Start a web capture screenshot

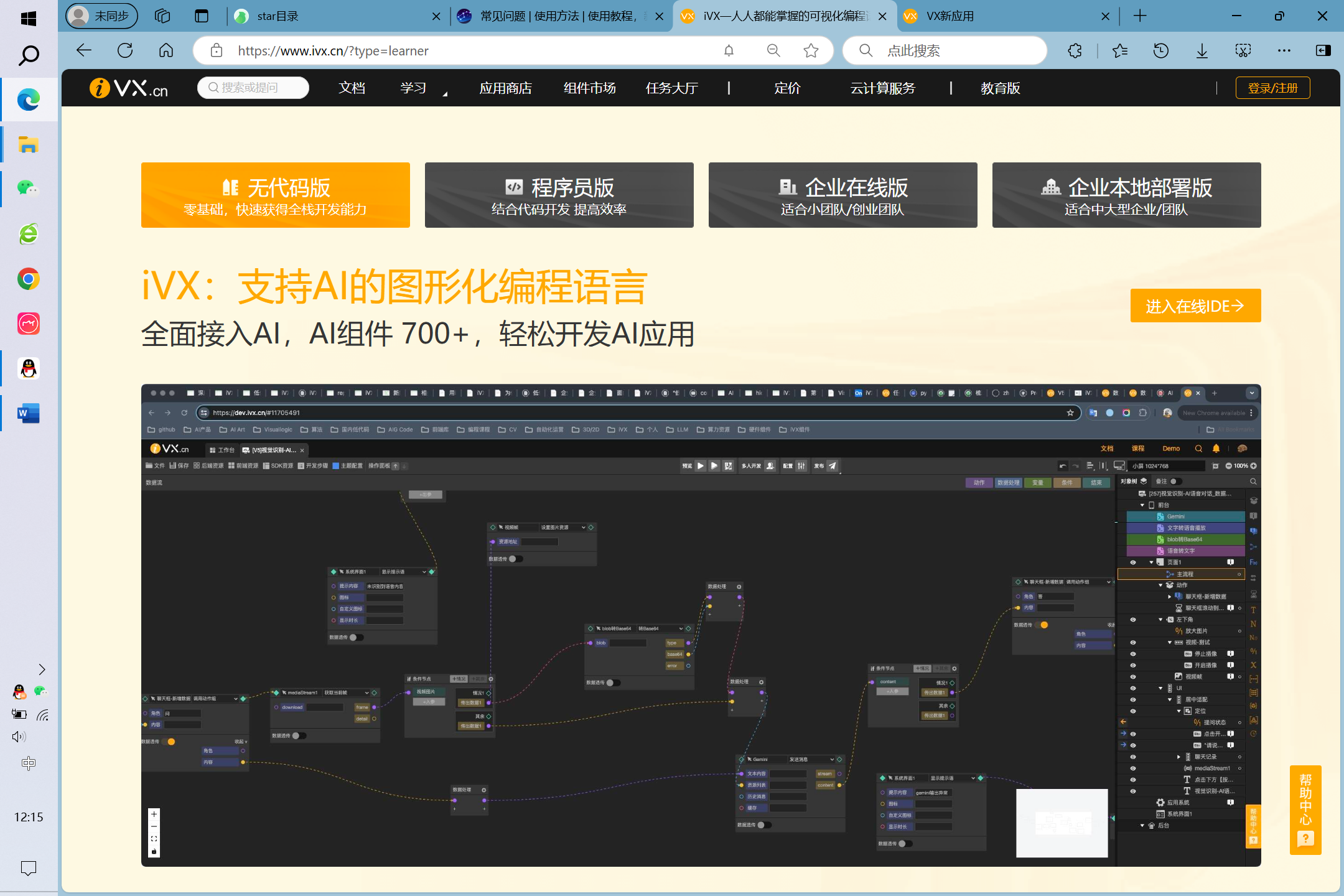click(1243, 50)
